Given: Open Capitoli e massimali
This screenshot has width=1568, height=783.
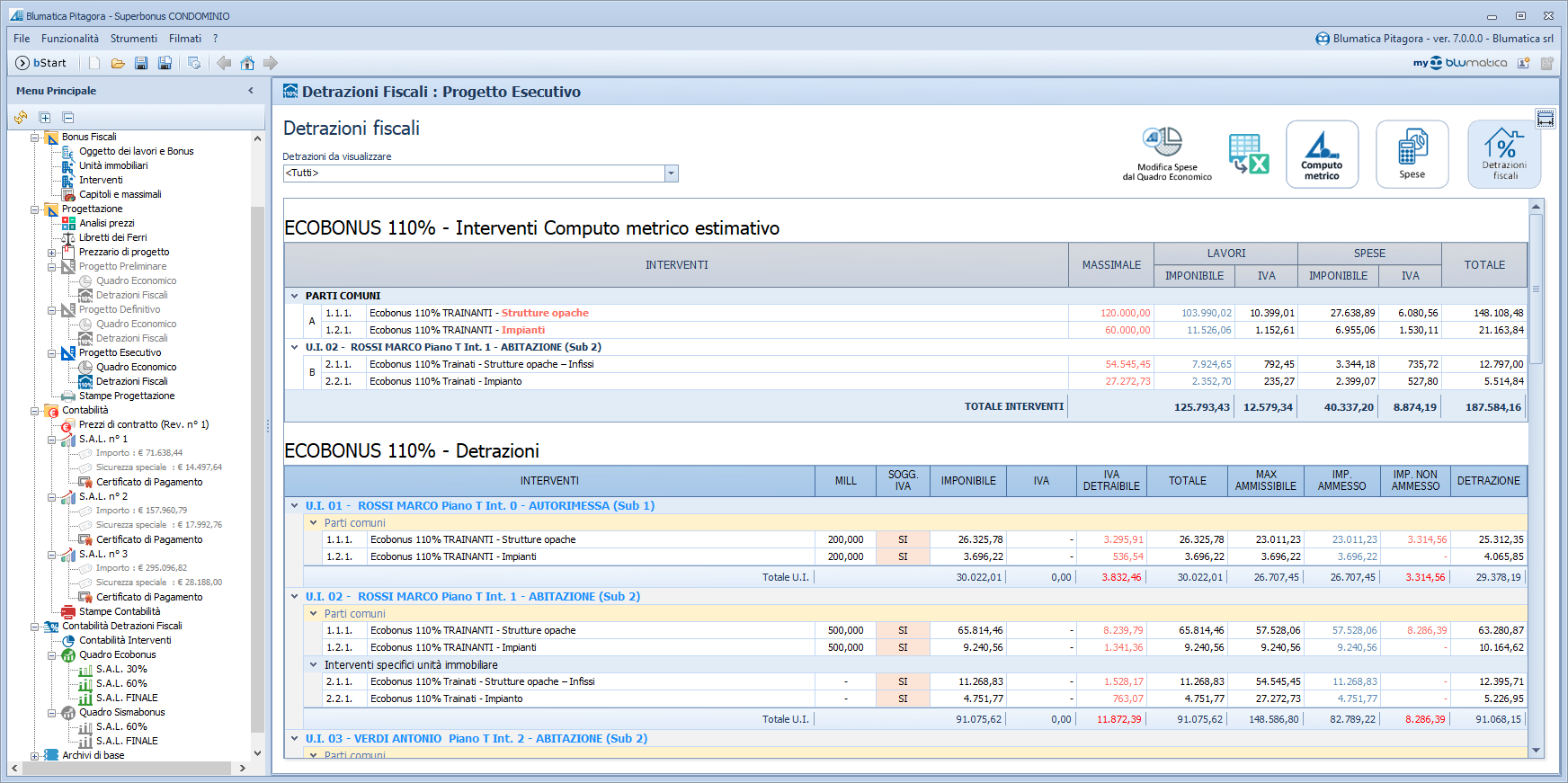Looking at the screenshot, I should [x=120, y=194].
